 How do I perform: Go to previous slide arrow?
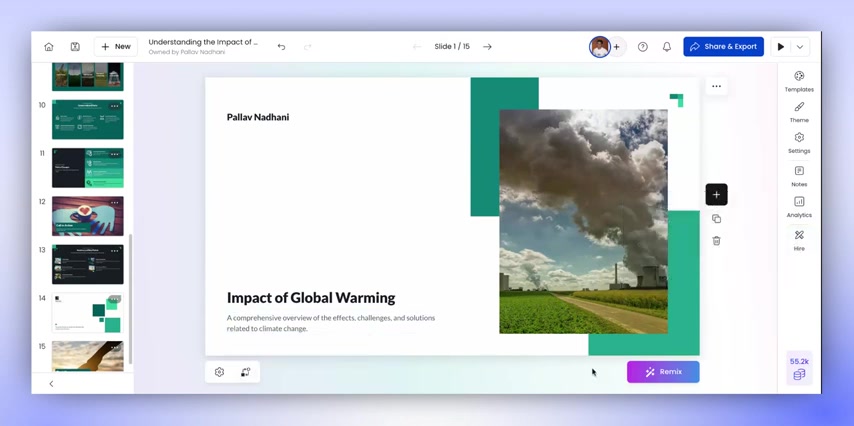tap(417, 47)
